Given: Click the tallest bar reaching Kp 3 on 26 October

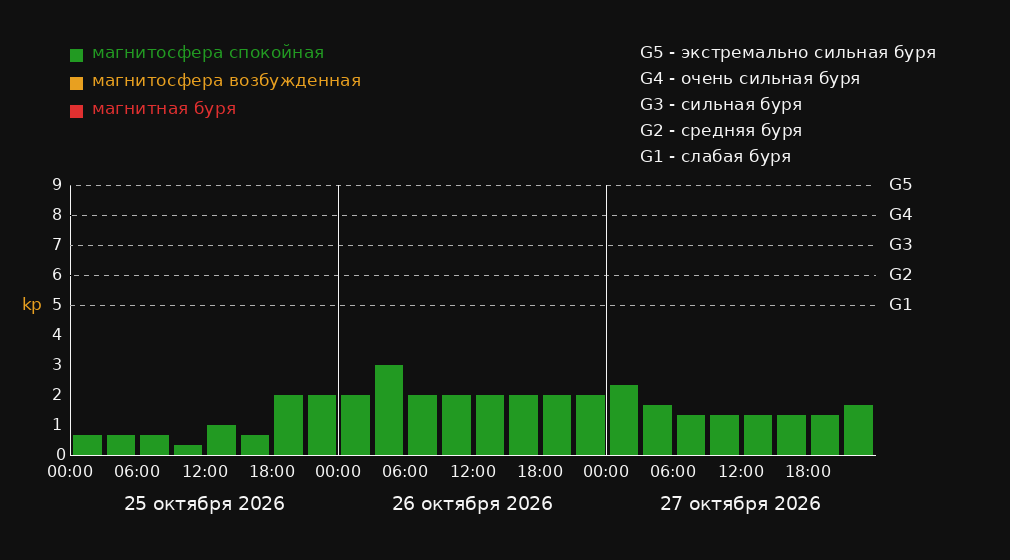Looking at the screenshot, I should tap(389, 410).
